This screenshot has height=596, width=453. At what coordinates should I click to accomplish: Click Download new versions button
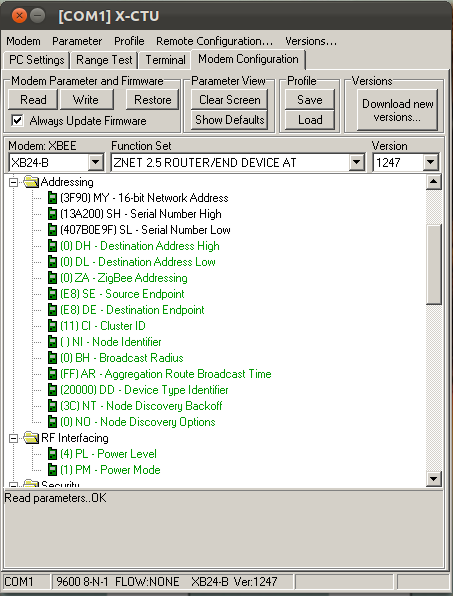[x=398, y=110]
